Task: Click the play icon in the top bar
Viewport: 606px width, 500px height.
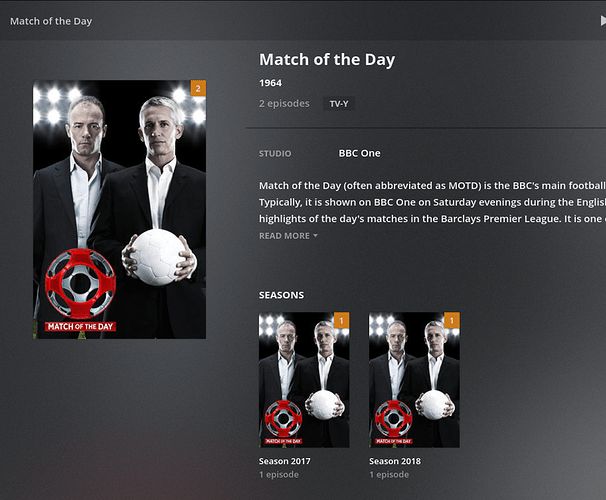Action: [603, 21]
